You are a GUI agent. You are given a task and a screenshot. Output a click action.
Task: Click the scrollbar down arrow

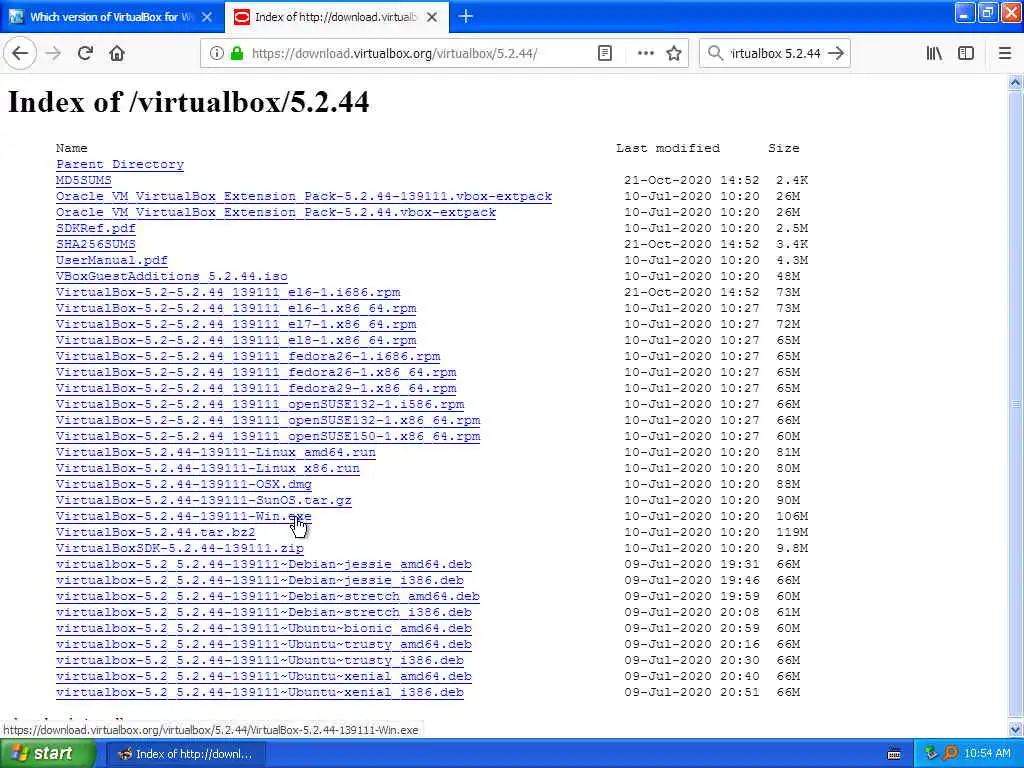point(1016,729)
